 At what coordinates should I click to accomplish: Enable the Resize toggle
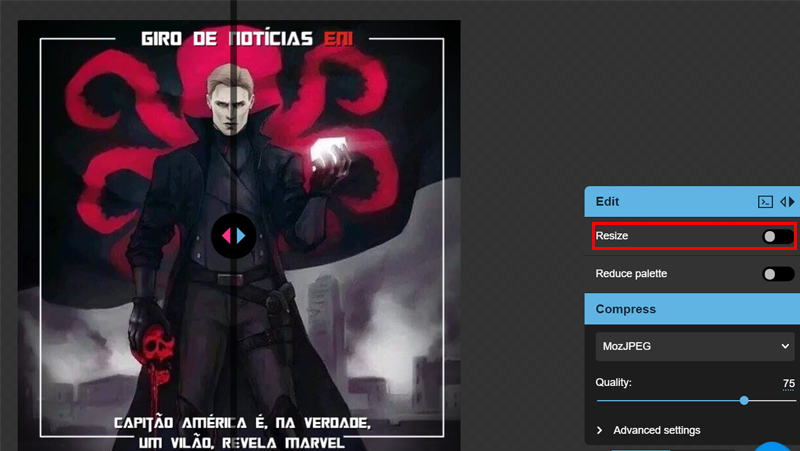point(778,236)
